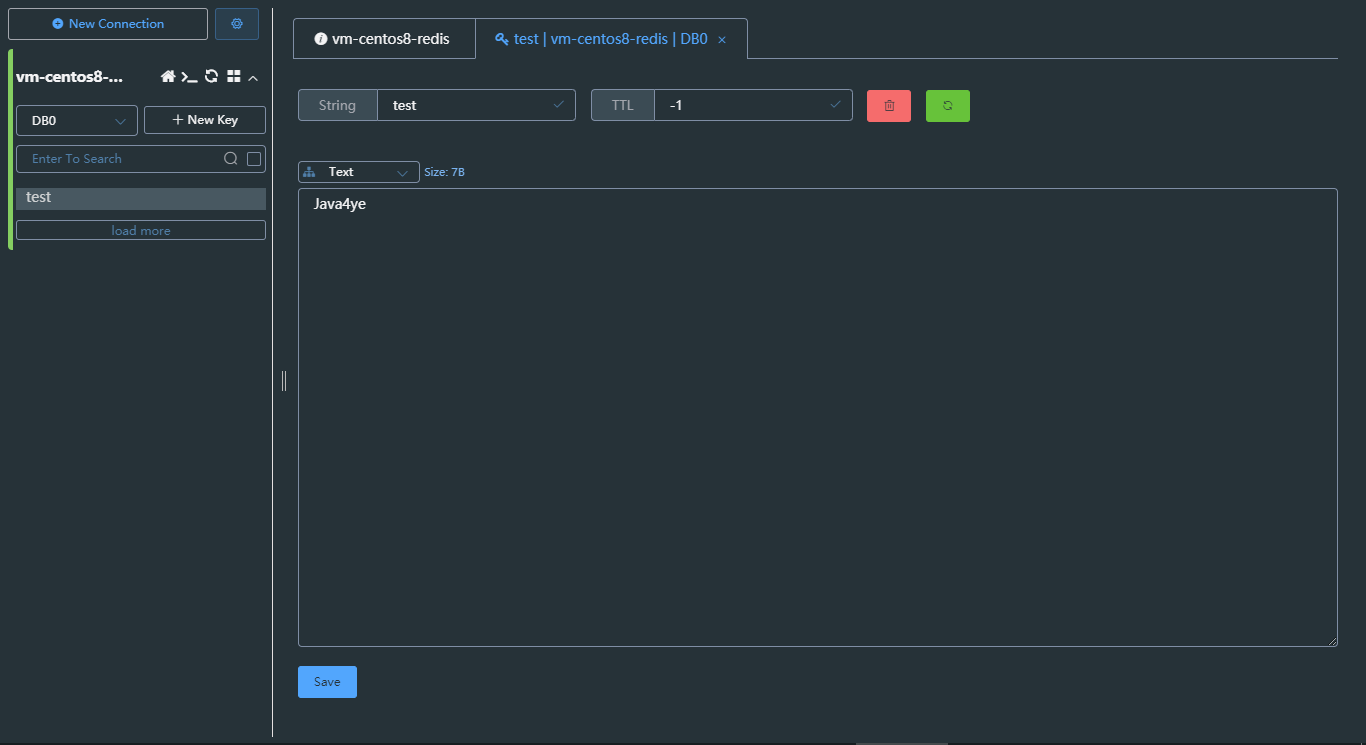This screenshot has width=1366, height=745.
Task: Select the test key in list
Action: point(141,198)
